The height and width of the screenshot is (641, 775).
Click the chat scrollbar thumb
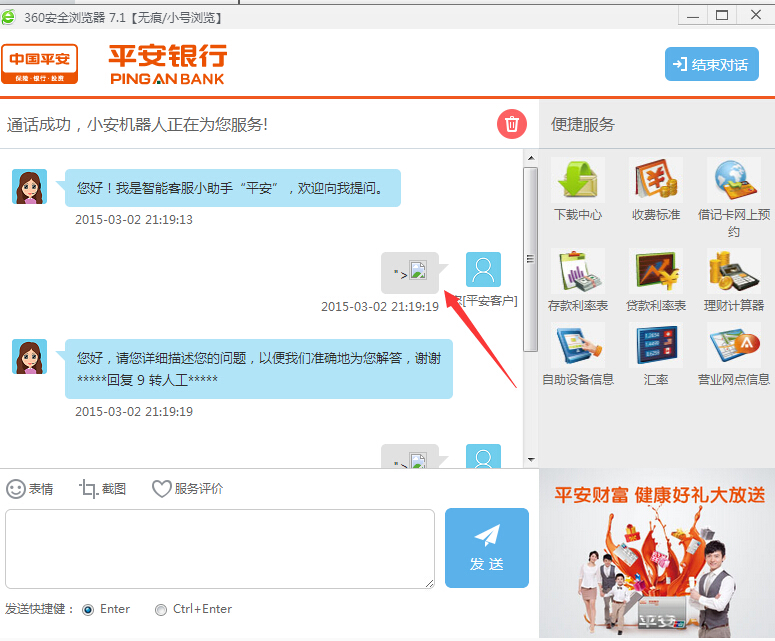tap(531, 259)
